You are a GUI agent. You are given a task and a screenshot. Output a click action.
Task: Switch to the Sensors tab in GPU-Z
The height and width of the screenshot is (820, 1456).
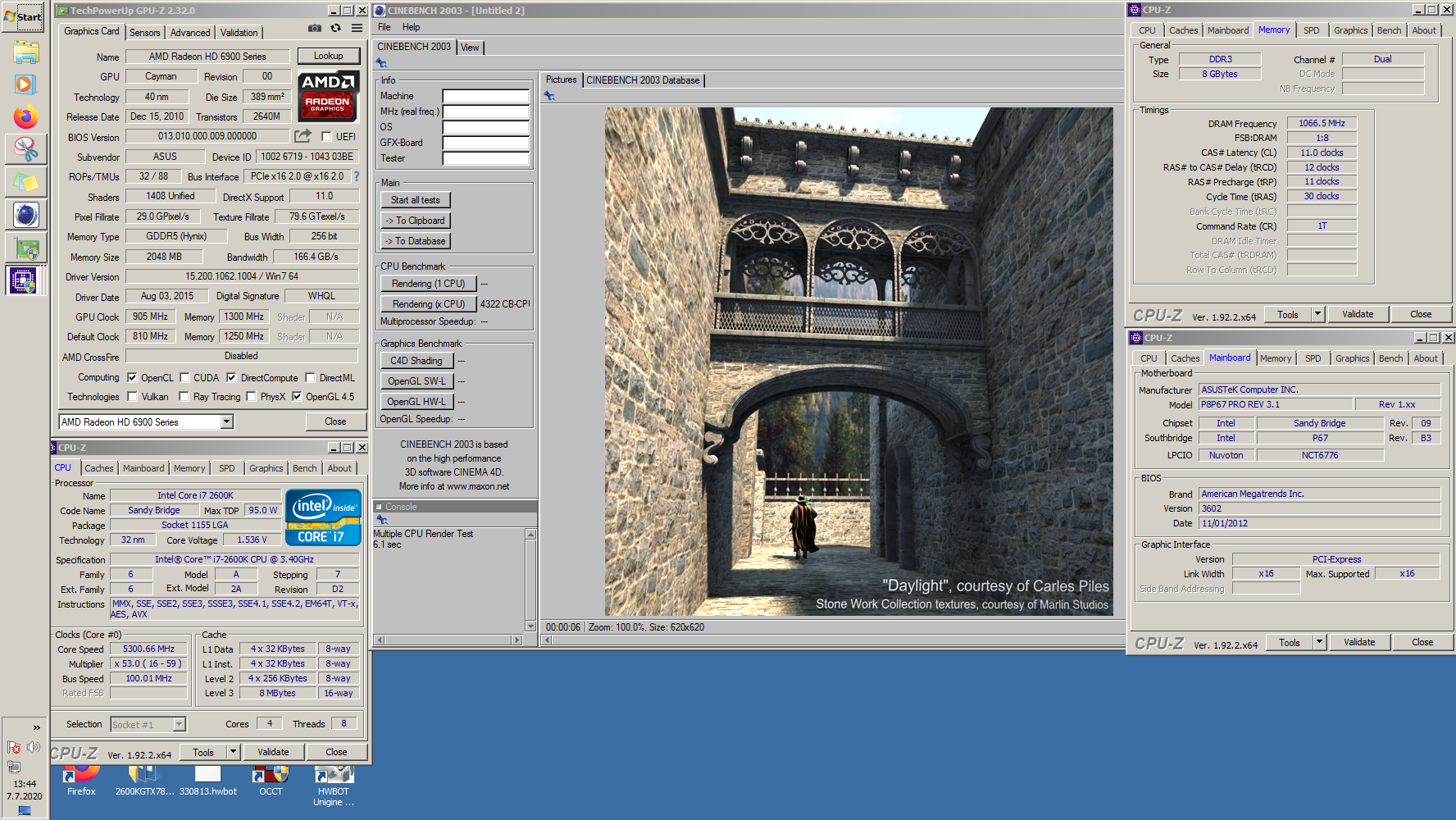click(x=145, y=33)
